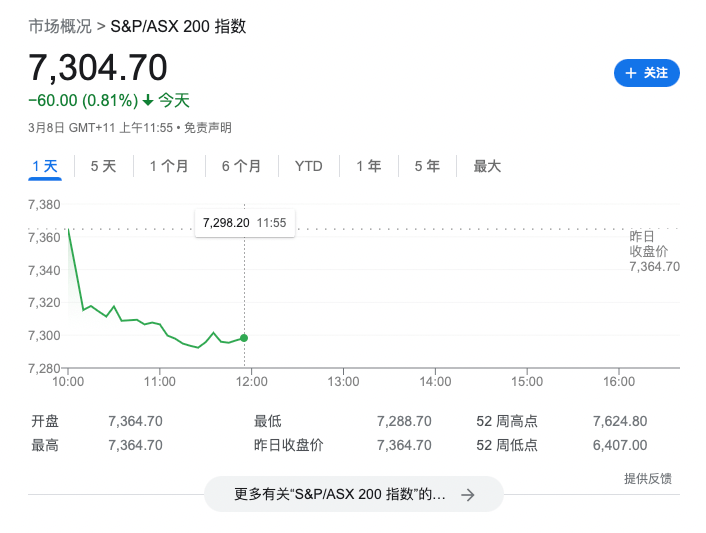The image size is (706, 533).
Task: Click the plus icon on 关注 button
Action: 630,73
